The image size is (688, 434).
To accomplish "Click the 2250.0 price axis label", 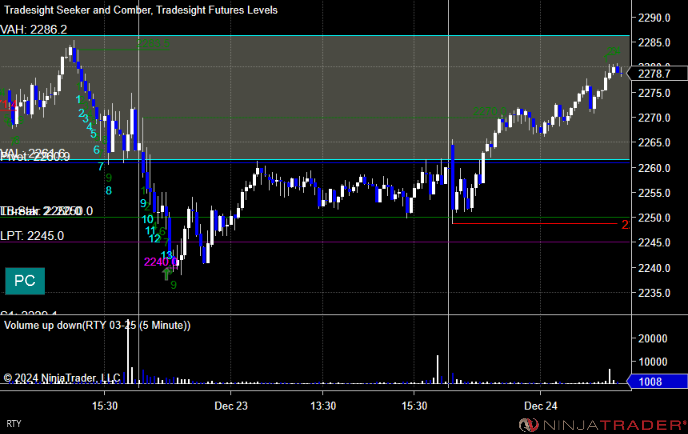I will click(654, 218).
